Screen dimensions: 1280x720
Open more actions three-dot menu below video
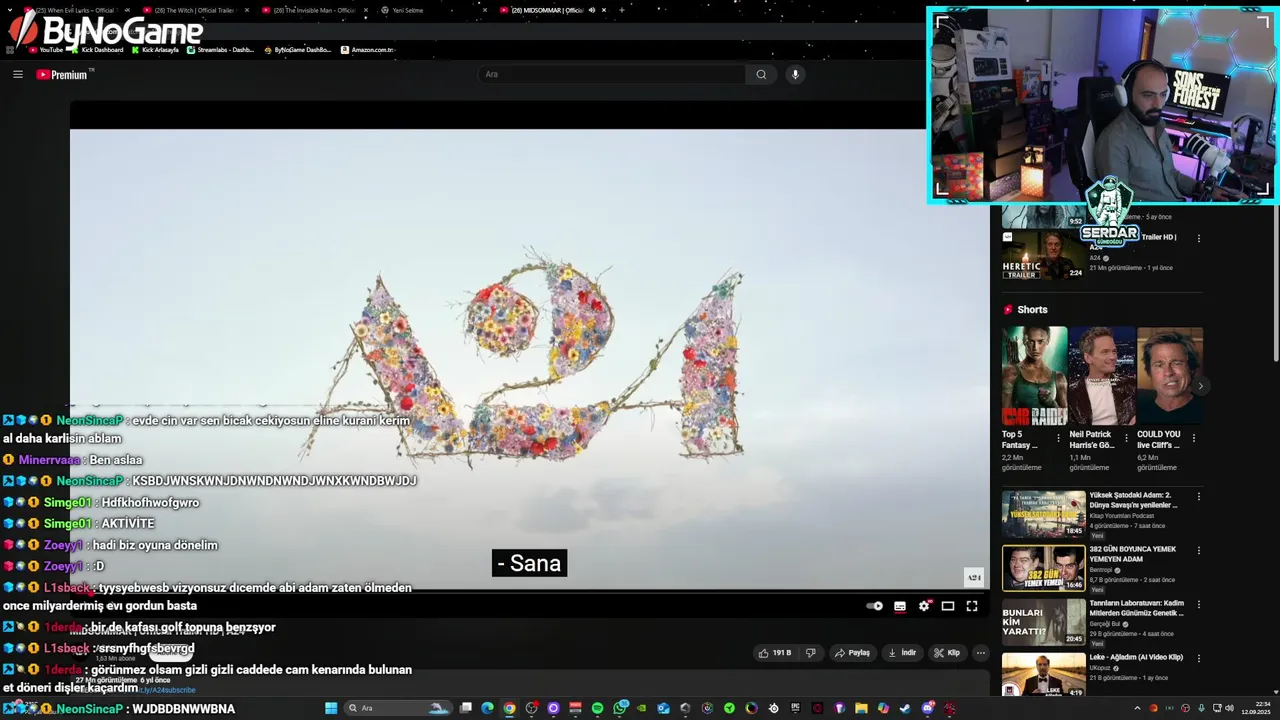[980, 653]
